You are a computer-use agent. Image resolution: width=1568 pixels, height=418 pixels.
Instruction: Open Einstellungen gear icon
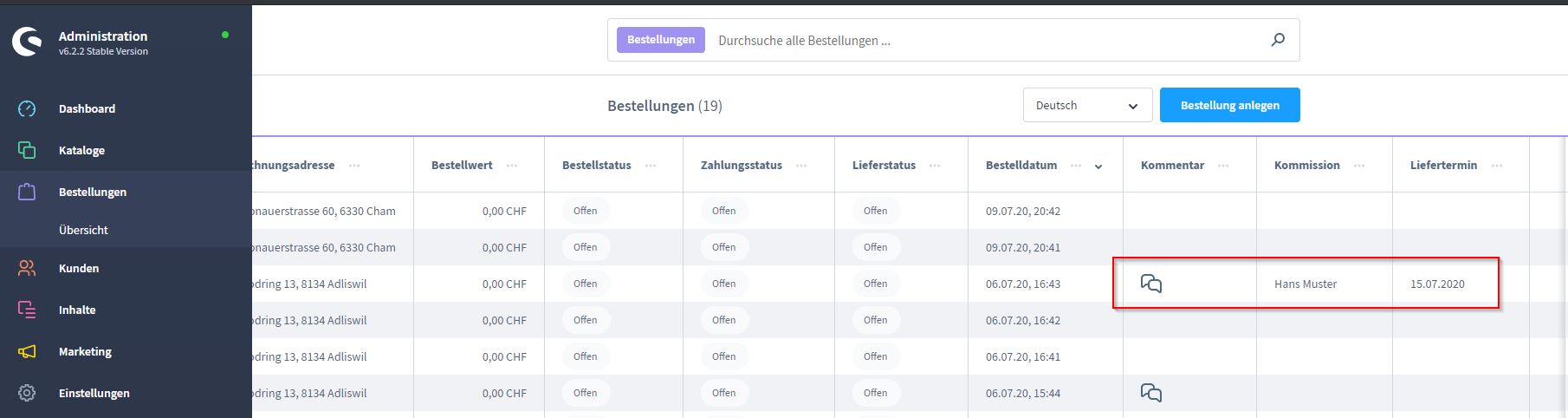tap(27, 393)
